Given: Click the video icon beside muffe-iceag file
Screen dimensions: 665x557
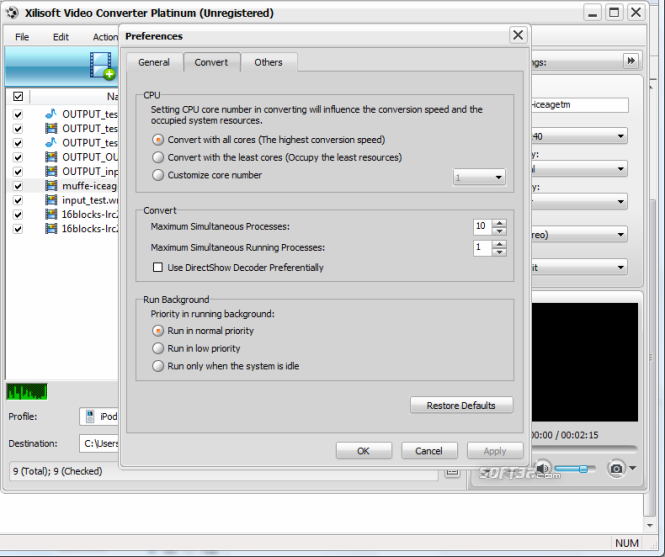Looking at the screenshot, I should 51,185.
